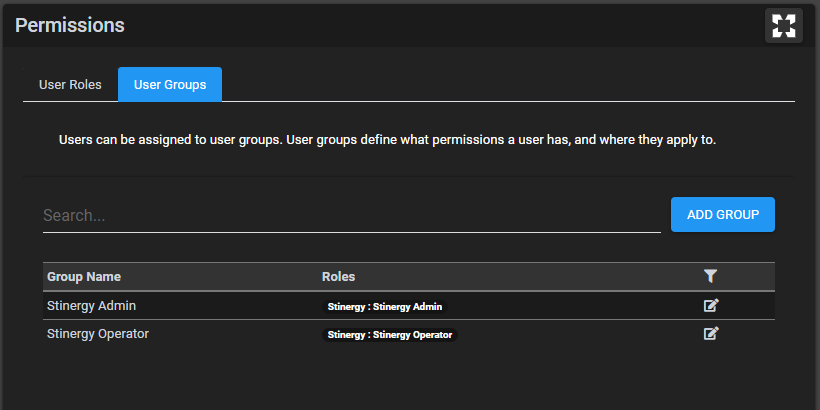This screenshot has width=820, height=410.
Task: Click the user groups description text
Action: click(x=387, y=140)
